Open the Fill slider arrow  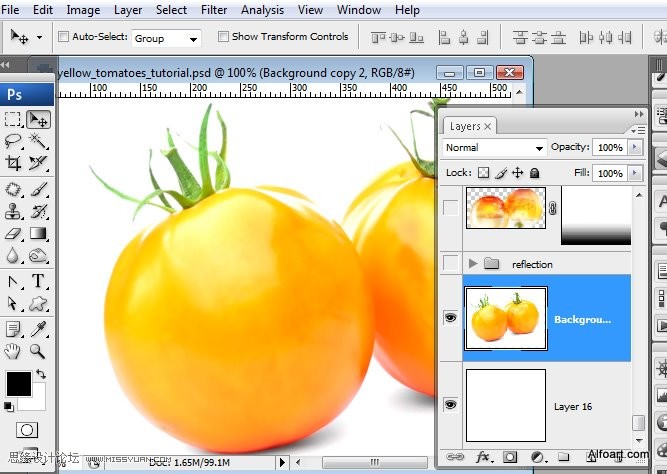coord(635,173)
